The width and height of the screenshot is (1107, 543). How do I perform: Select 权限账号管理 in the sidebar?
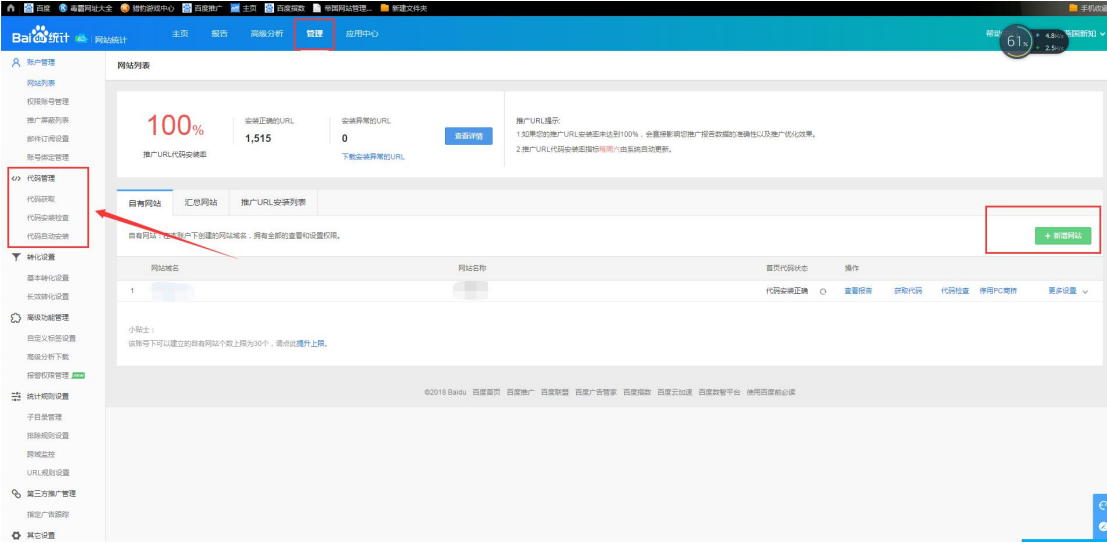coord(48,102)
